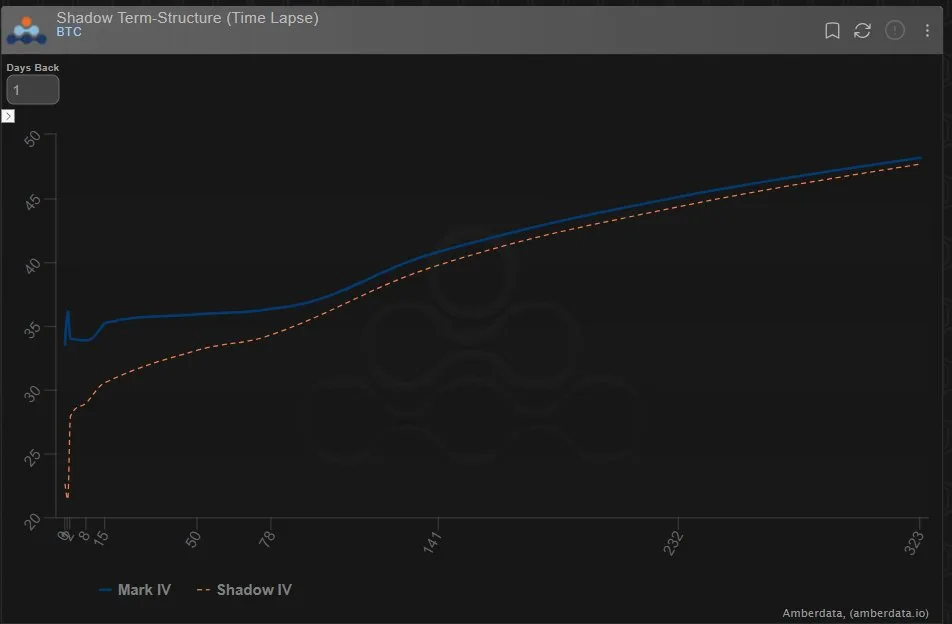Open the info alert circle icon
The width and height of the screenshot is (952, 624).
point(895,30)
